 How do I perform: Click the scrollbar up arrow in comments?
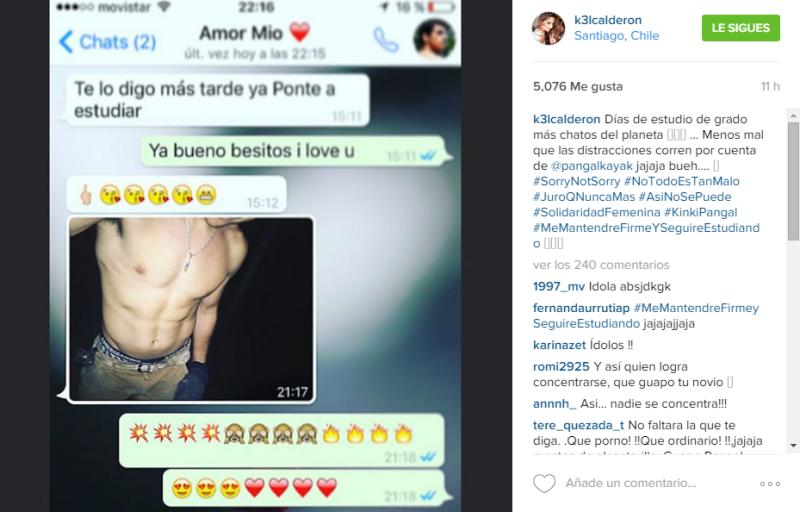pos(793,115)
